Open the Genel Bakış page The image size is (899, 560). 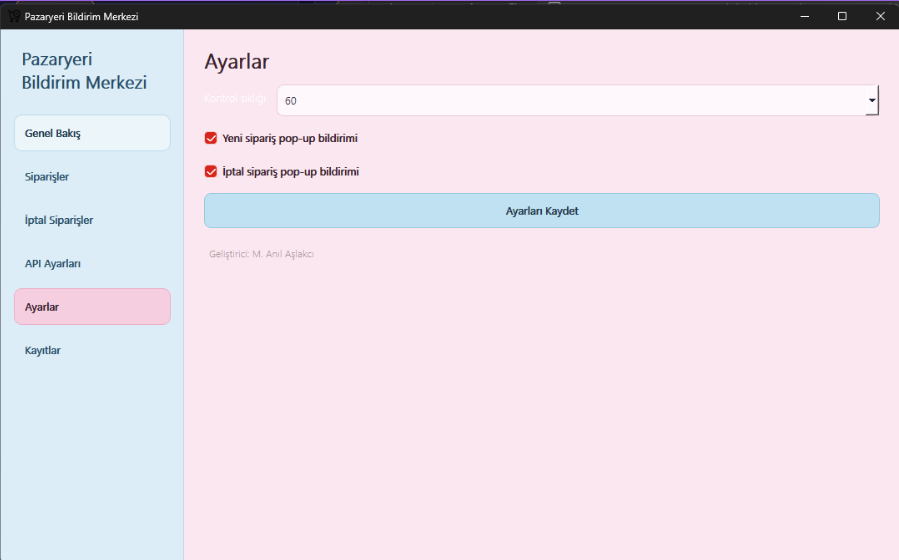pos(92,133)
